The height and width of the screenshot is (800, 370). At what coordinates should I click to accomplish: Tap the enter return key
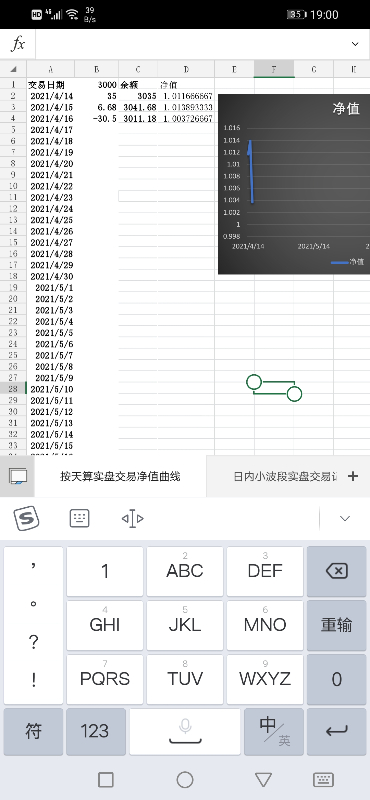337,732
